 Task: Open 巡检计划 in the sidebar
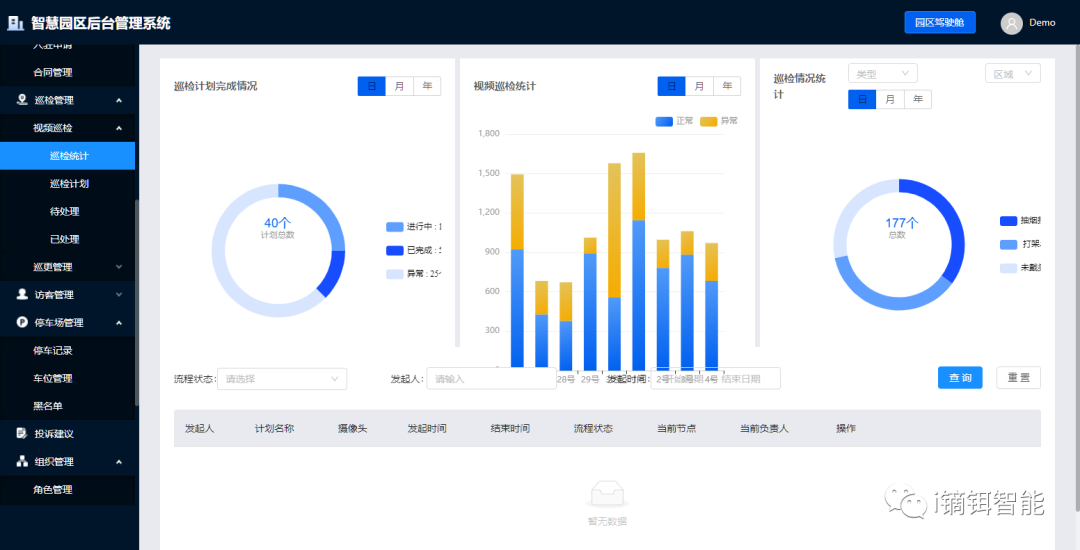(x=69, y=184)
